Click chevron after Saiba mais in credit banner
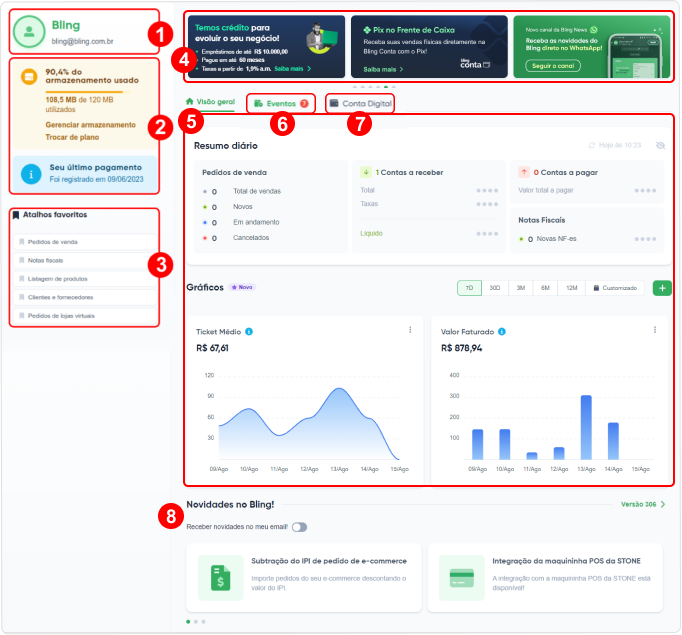The height and width of the screenshot is (635, 682). tap(309, 69)
